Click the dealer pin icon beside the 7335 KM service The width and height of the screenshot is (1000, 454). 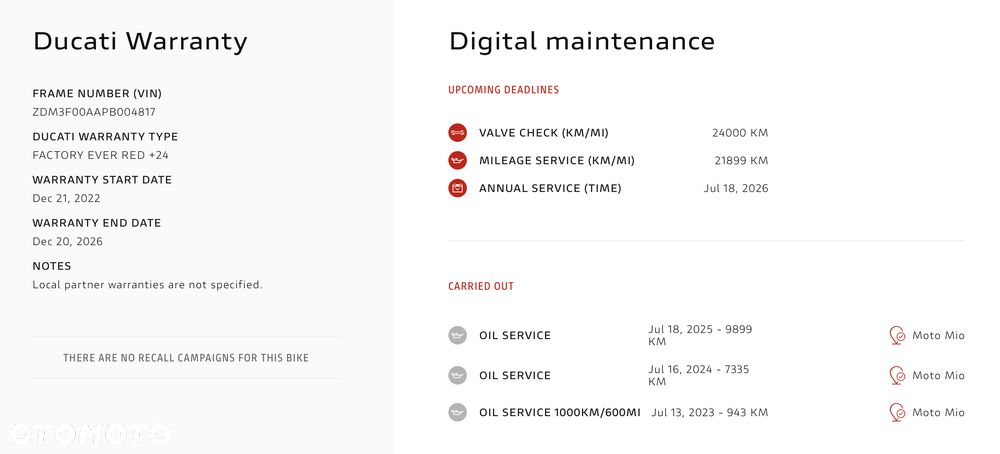click(897, 375)
